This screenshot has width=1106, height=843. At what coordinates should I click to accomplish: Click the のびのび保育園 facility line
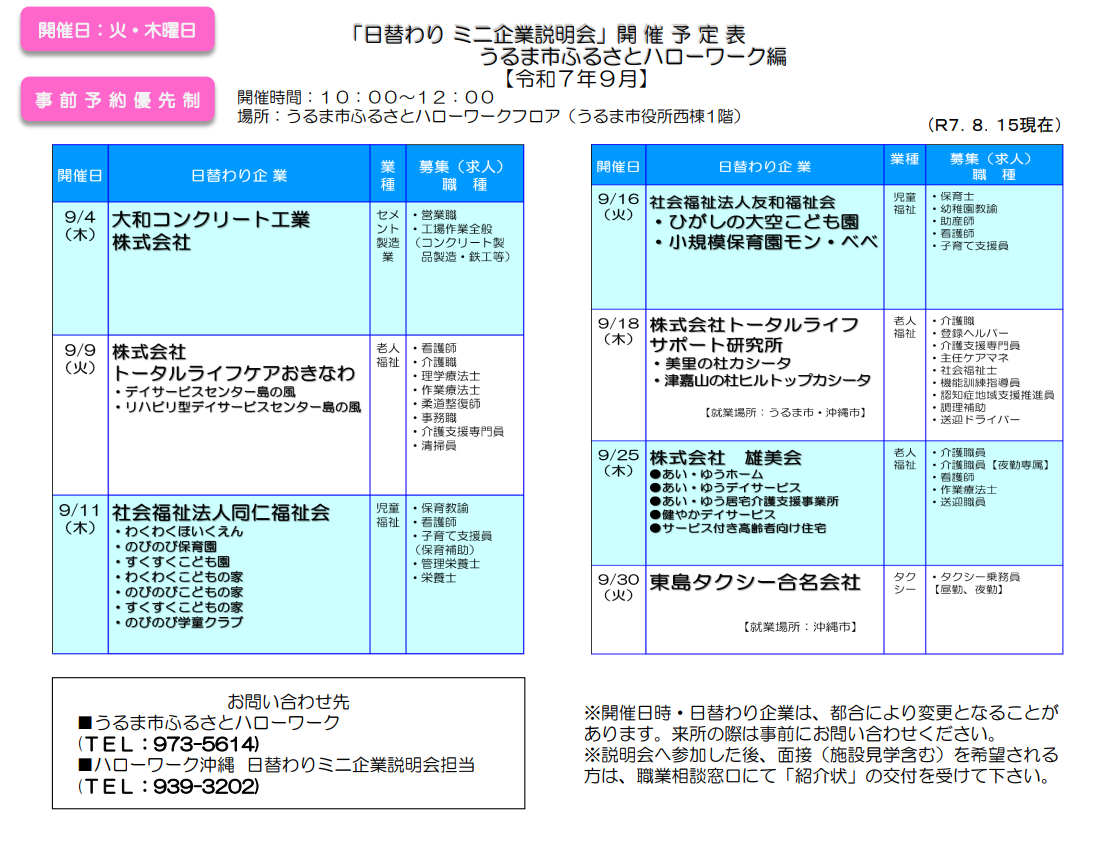[x=166, y=547]
